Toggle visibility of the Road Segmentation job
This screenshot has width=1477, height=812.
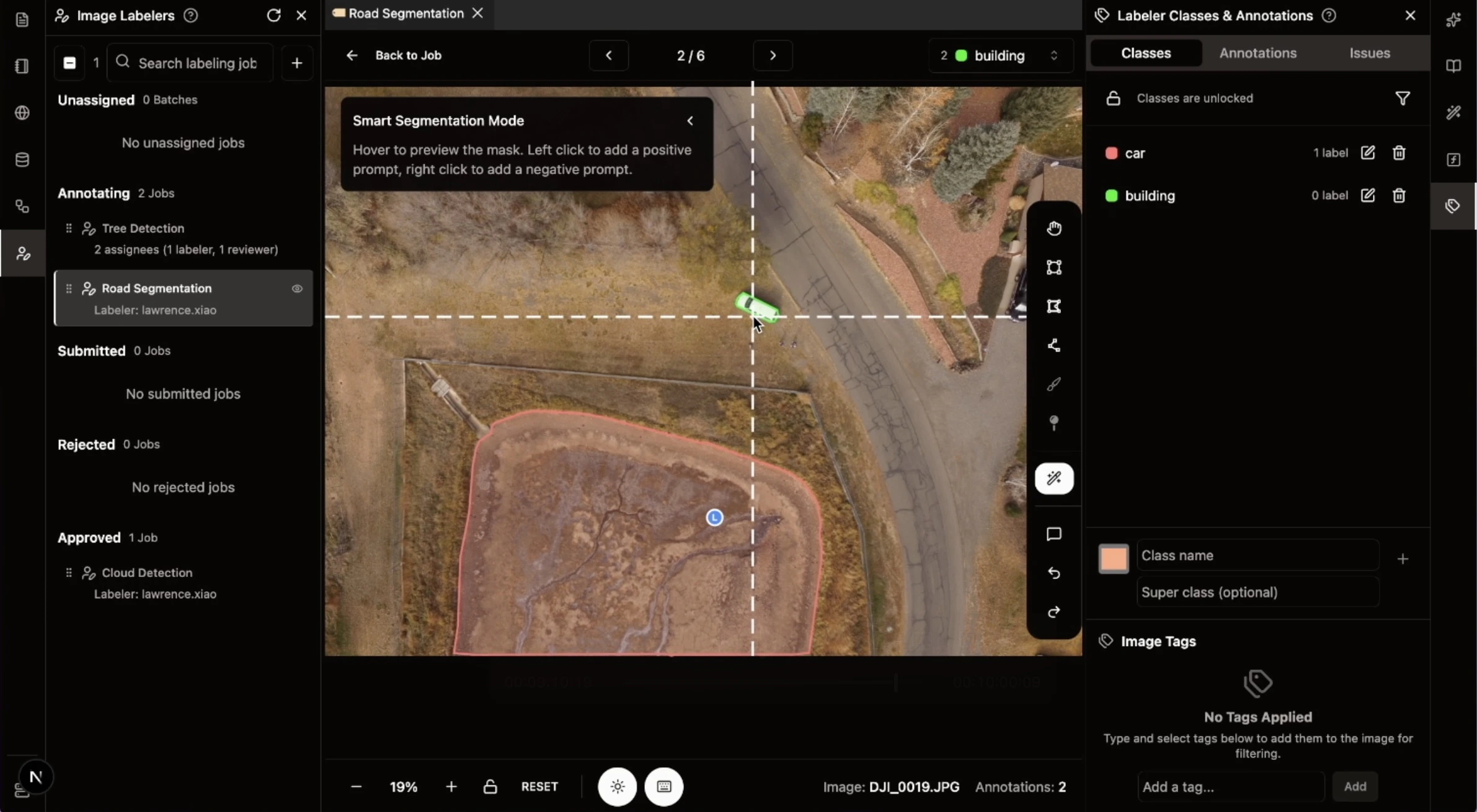coord(298,289)
